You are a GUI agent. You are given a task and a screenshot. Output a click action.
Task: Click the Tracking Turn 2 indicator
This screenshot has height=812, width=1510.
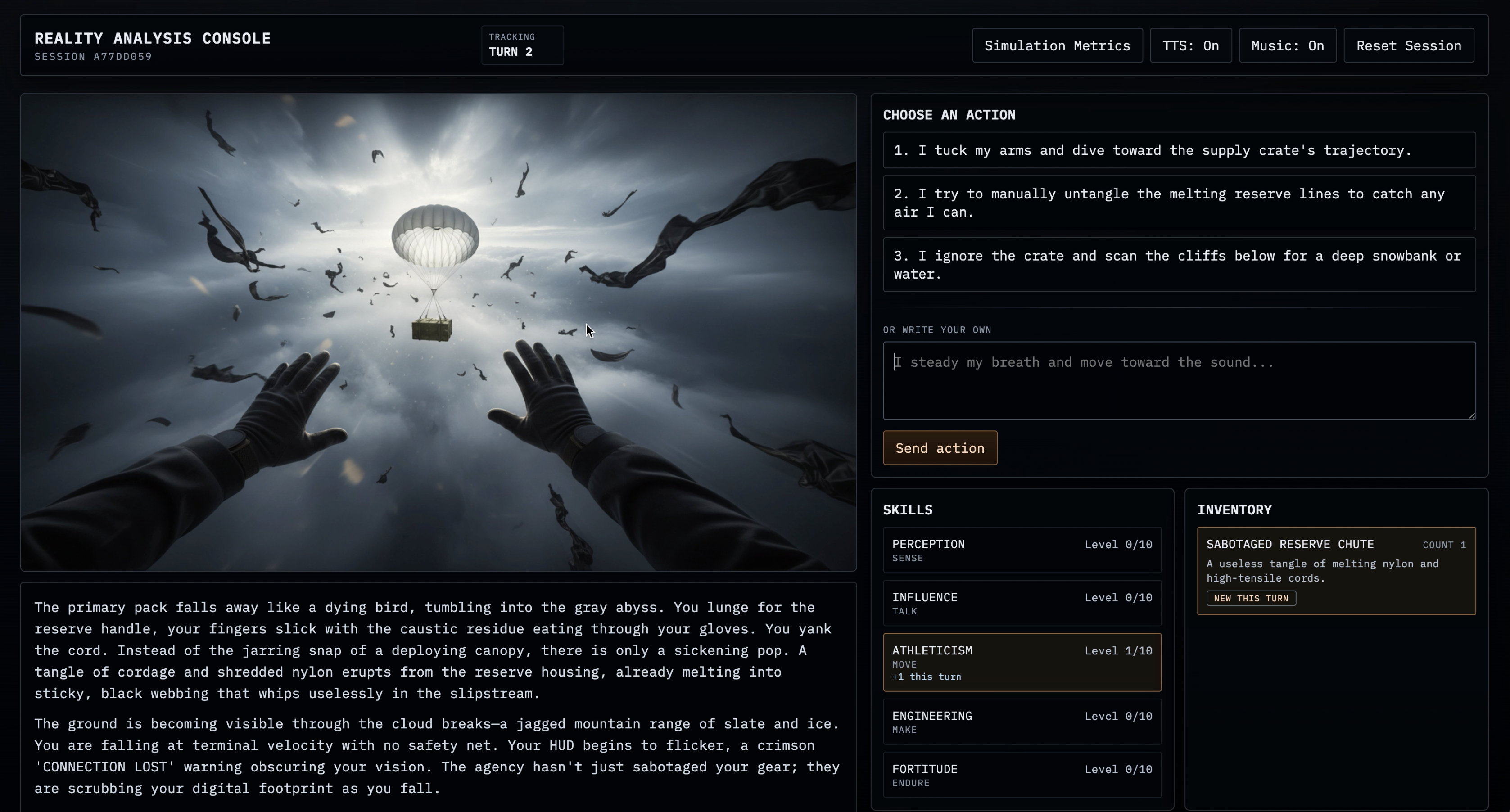pos(522,45)
